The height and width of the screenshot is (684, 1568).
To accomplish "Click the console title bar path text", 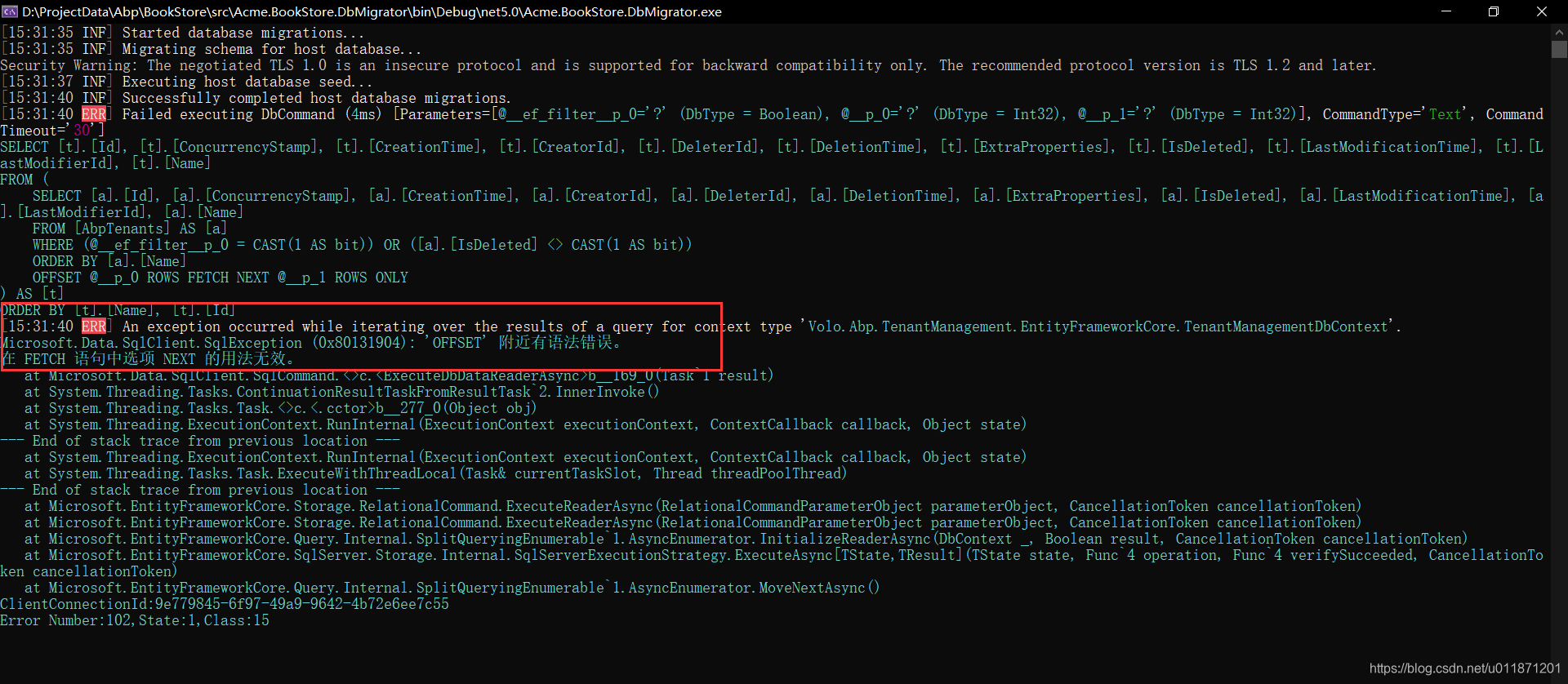I will [372, 11].
